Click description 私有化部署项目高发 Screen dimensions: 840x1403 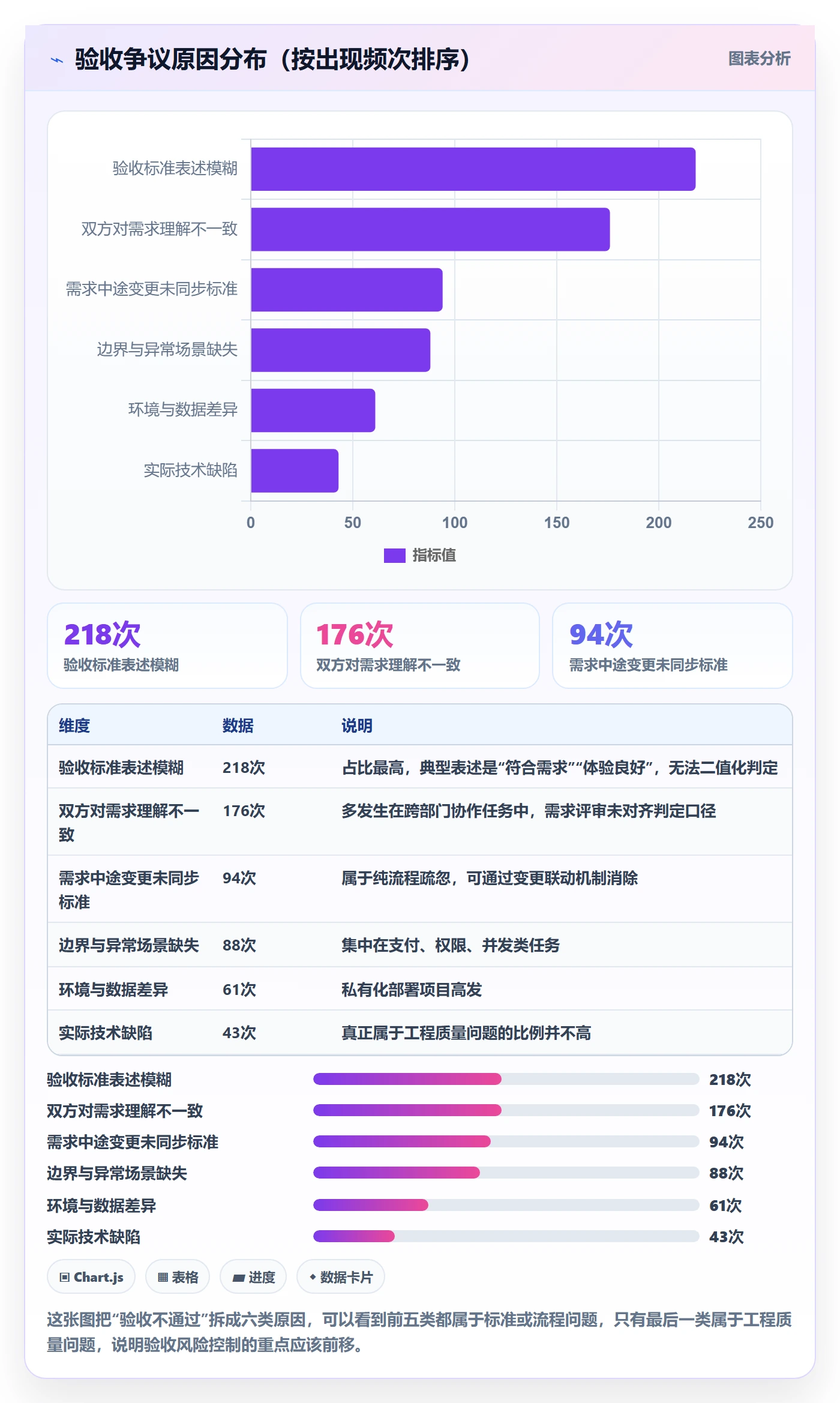pyautogui.click(x=412, y=990)
